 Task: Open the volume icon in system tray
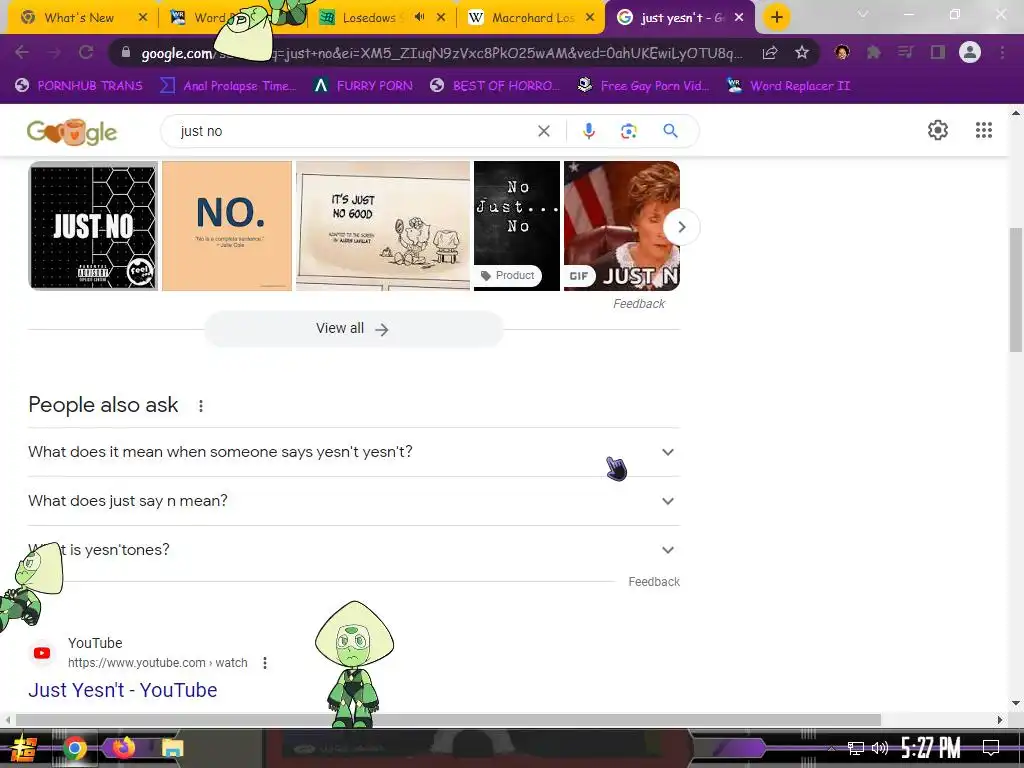pyautogui.click(x=880, y=748)
